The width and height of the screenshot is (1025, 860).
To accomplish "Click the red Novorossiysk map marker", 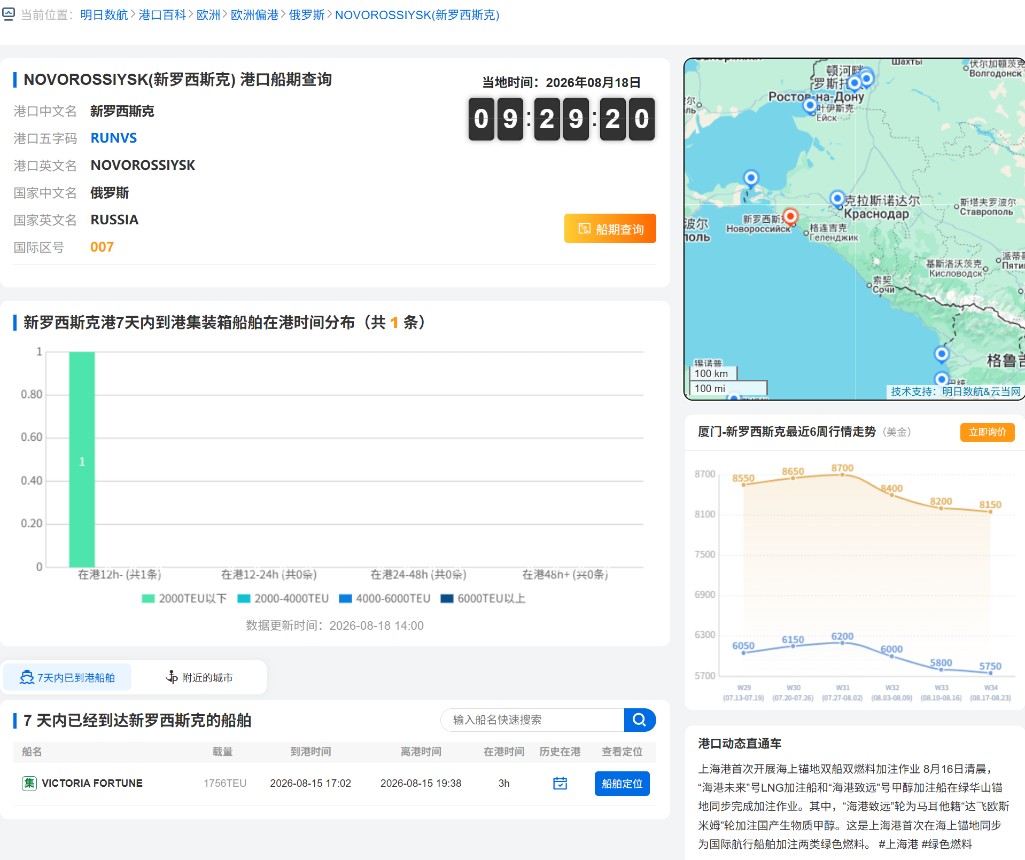I will pos(790,216).
